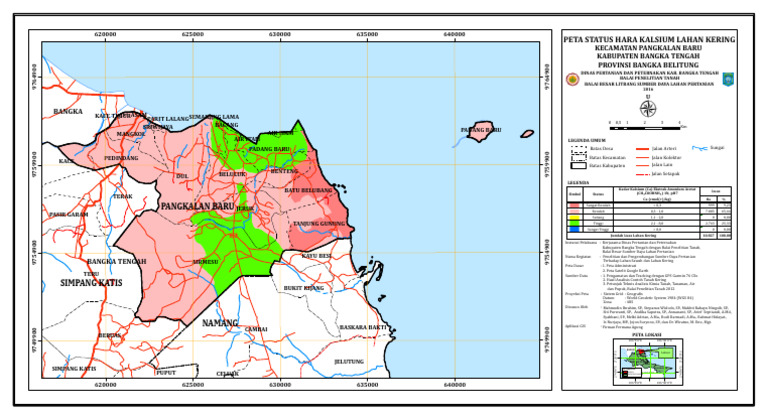
Task: Click the Jalan Setapak dashed line symbol
Action: [642, 174]
